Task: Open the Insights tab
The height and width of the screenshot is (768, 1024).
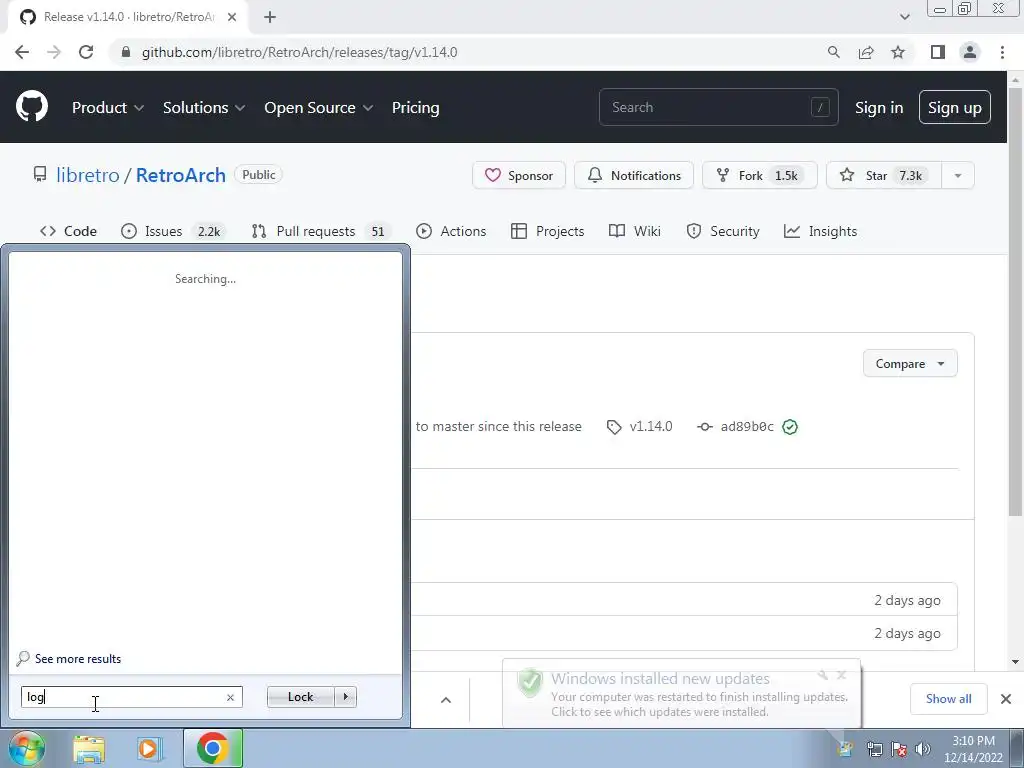Action: pos(820,231)
